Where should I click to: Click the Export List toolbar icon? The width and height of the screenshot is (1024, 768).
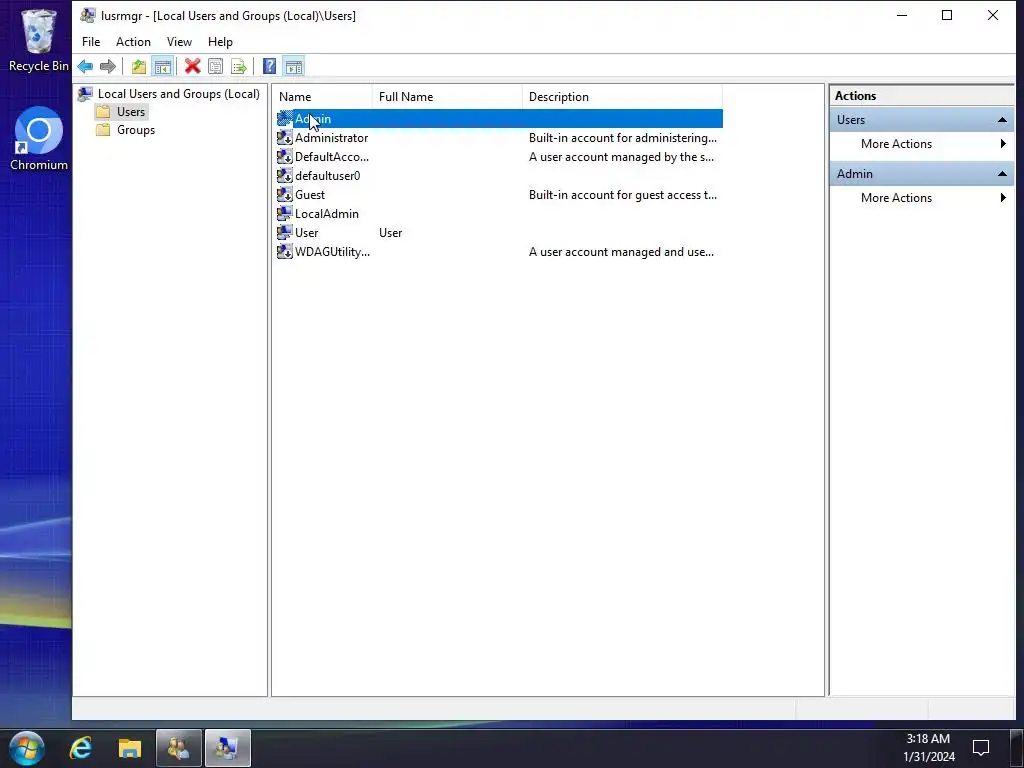[239, 66]
